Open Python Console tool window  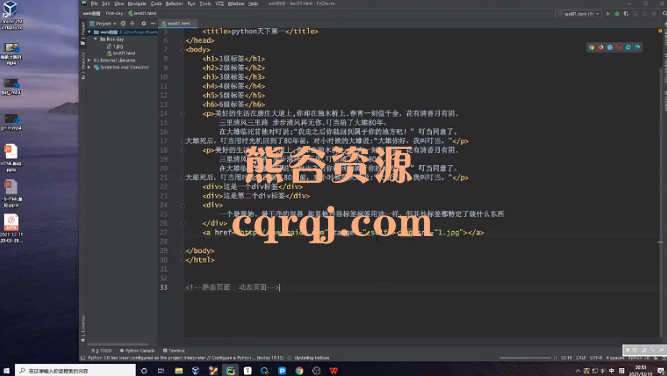(137, 350)
